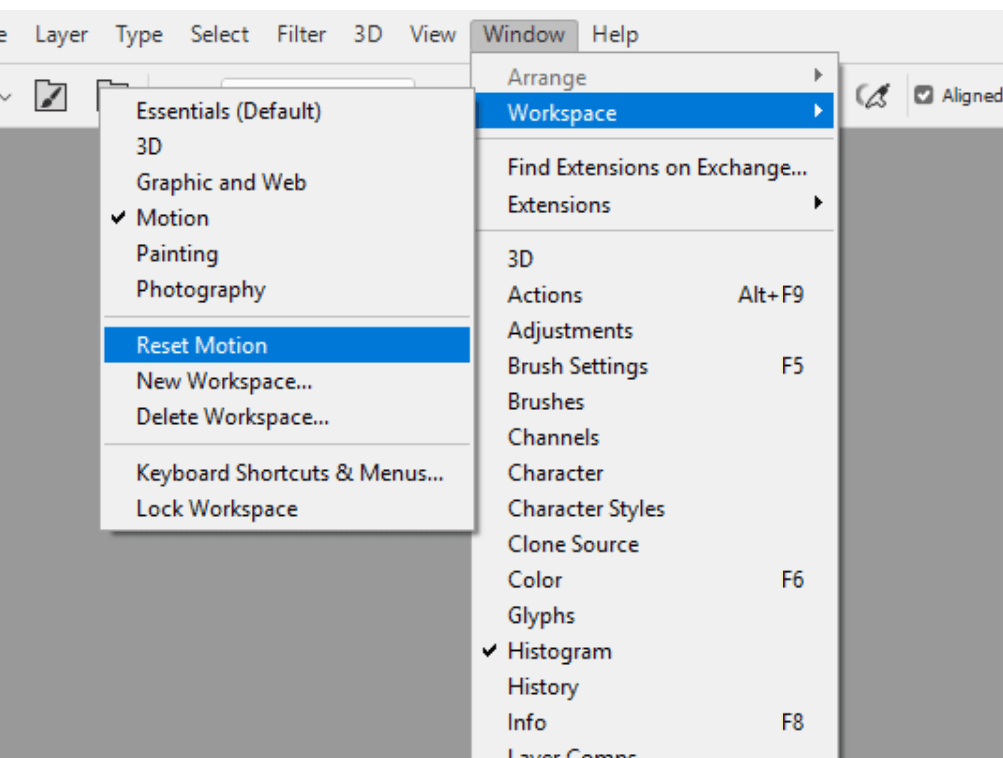The image size is (1003, 758).
Task: Click the Workspace submenu arrow
Action: (x=818, y=112)
